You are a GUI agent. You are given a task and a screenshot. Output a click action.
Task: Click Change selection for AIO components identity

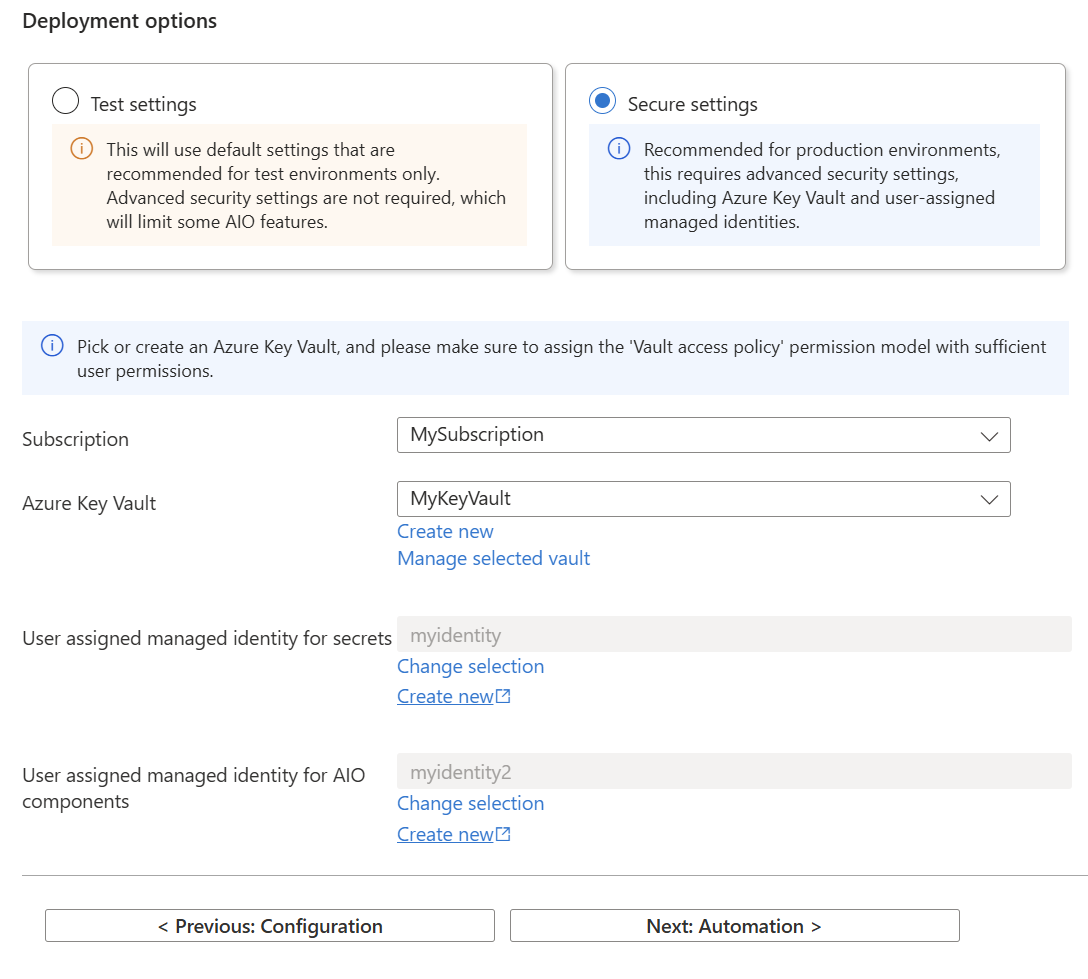(x=470, y=803)
